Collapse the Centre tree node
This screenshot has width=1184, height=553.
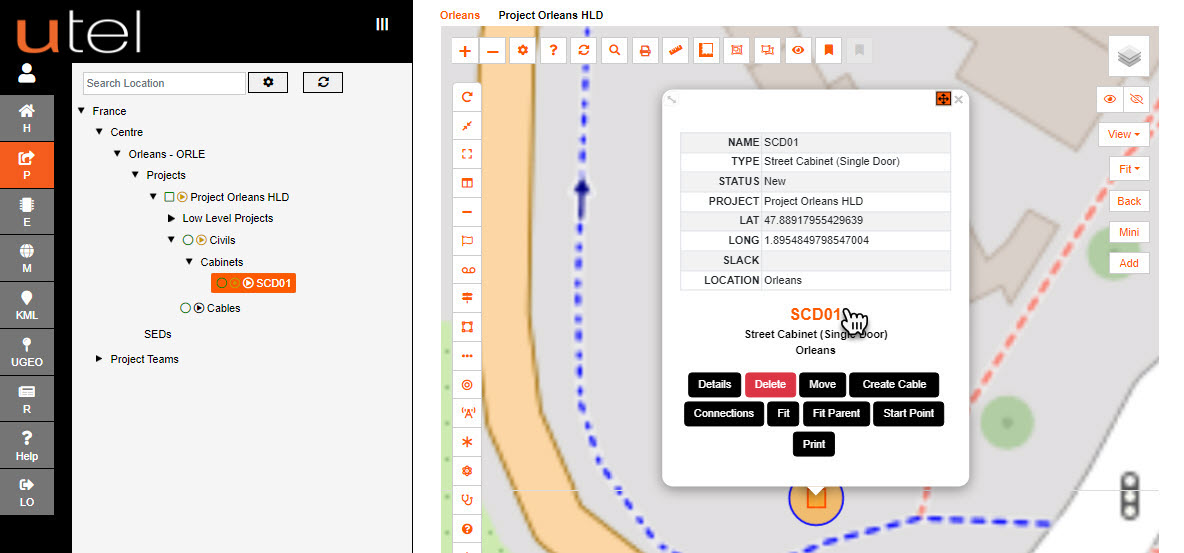click(99, 132)
